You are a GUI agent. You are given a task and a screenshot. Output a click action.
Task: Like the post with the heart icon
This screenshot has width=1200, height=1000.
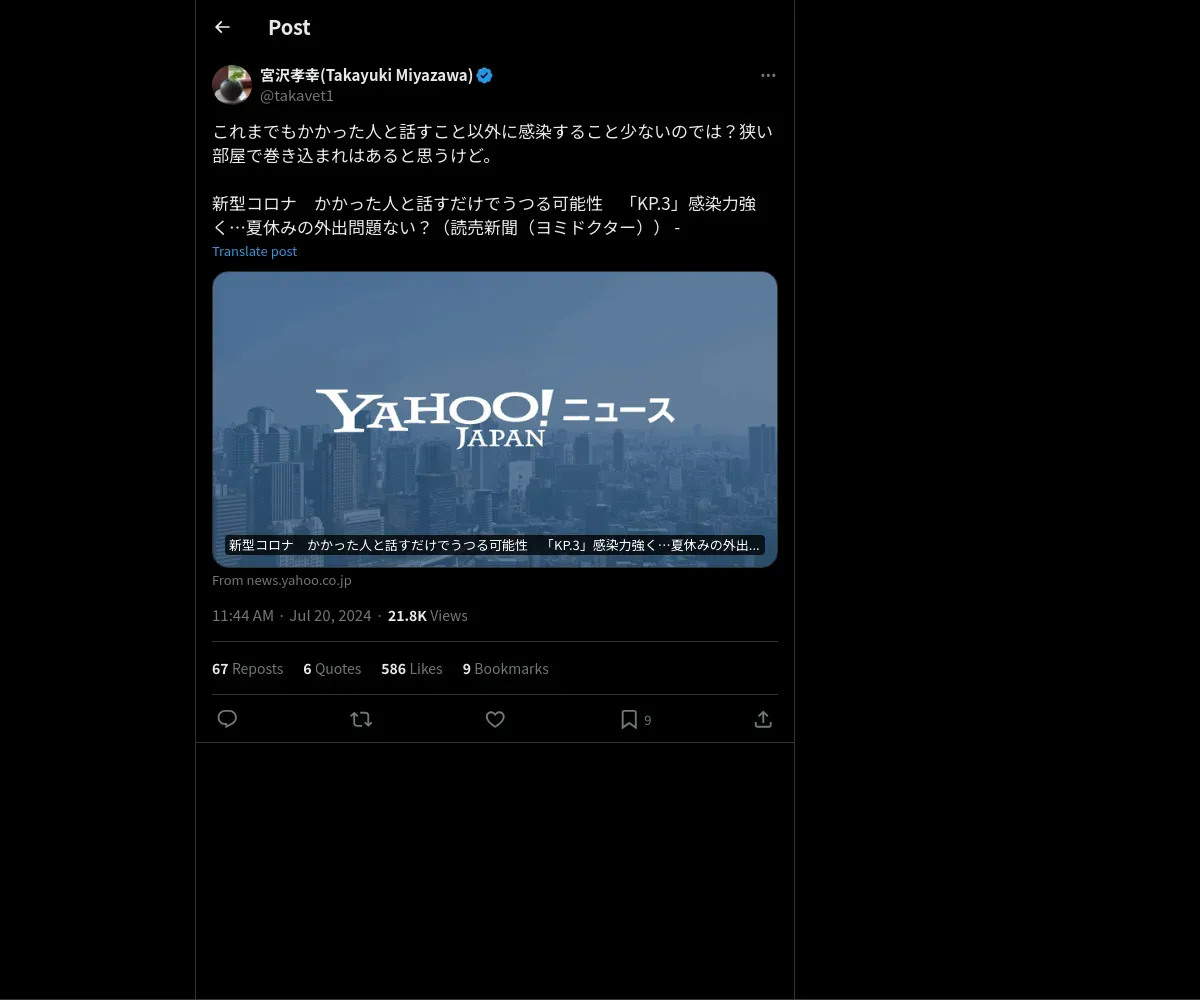point(495,719)
